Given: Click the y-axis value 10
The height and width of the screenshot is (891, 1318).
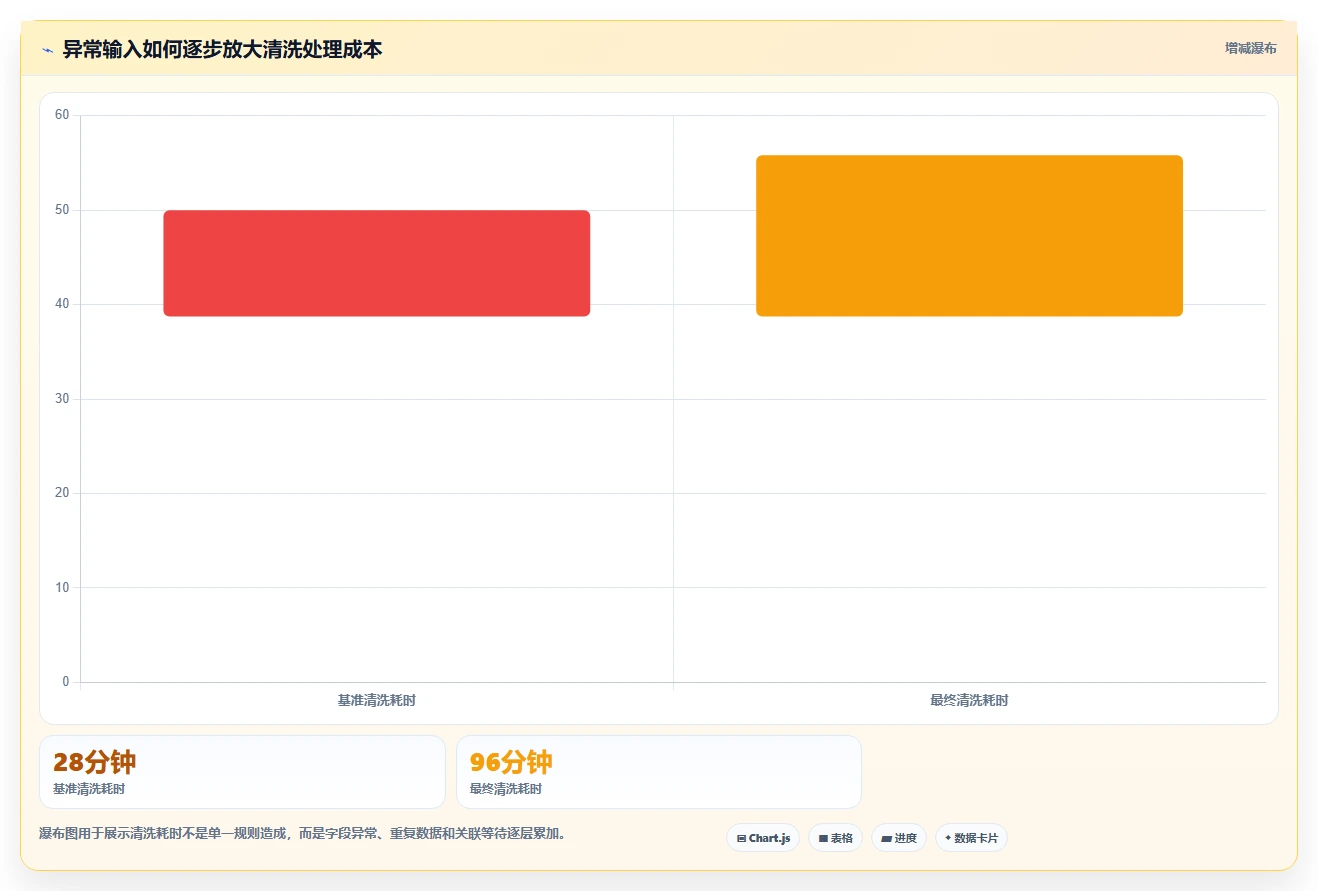Looking at the screenshot, I should pos(62,587).
